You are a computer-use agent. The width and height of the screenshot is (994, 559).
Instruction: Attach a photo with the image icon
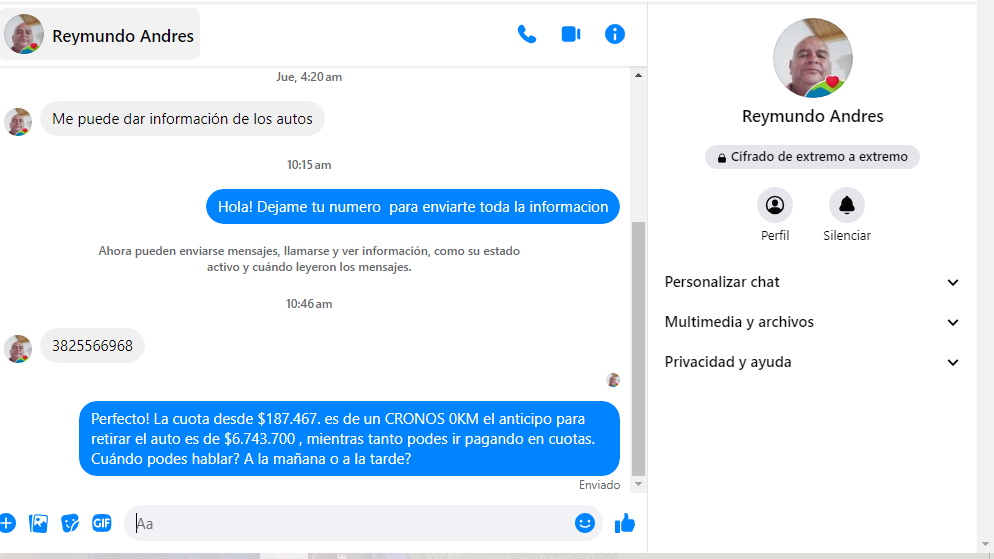tap(39, 523)
